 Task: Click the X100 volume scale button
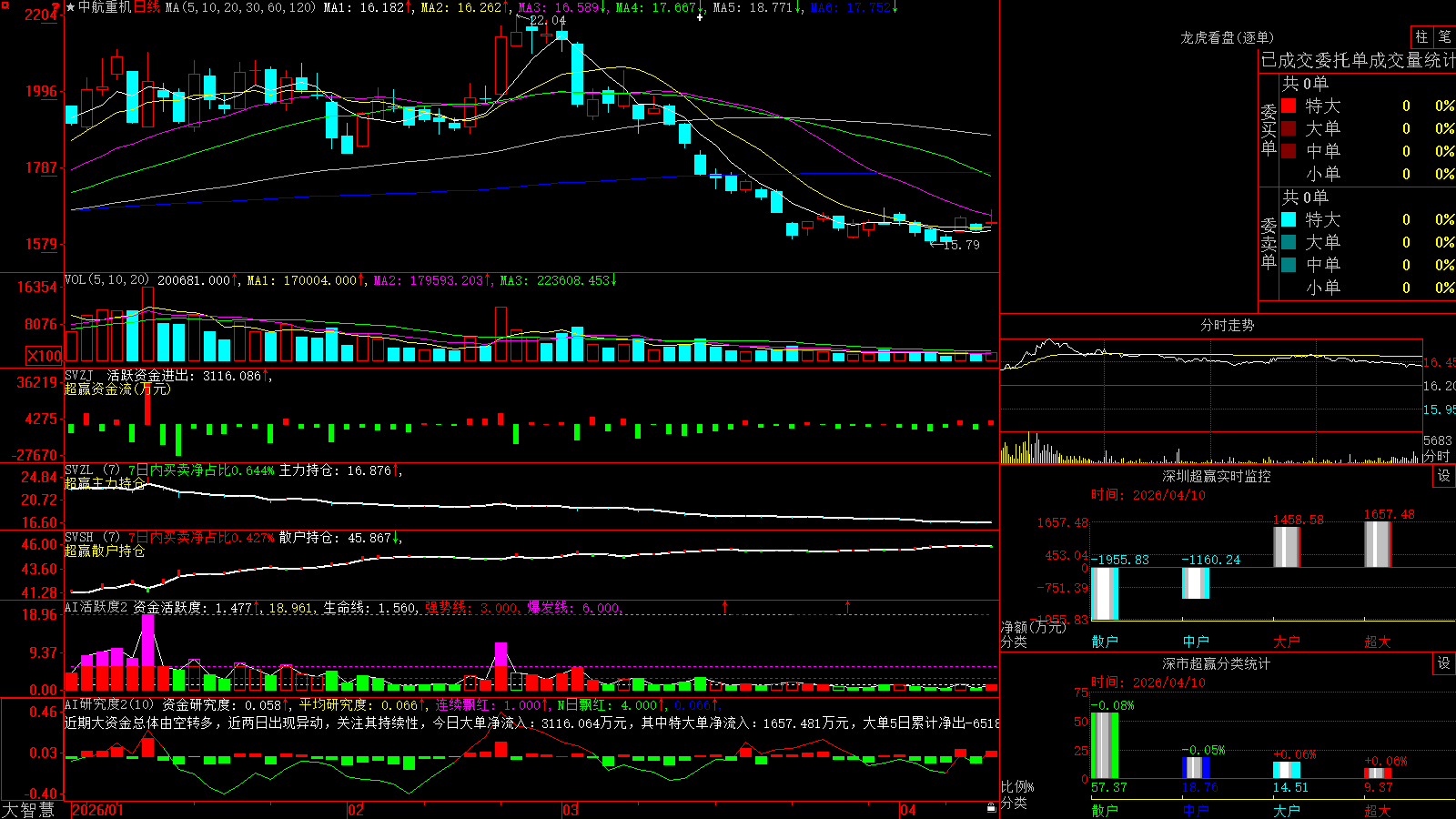pyautogui.click(x=44, y=356)
